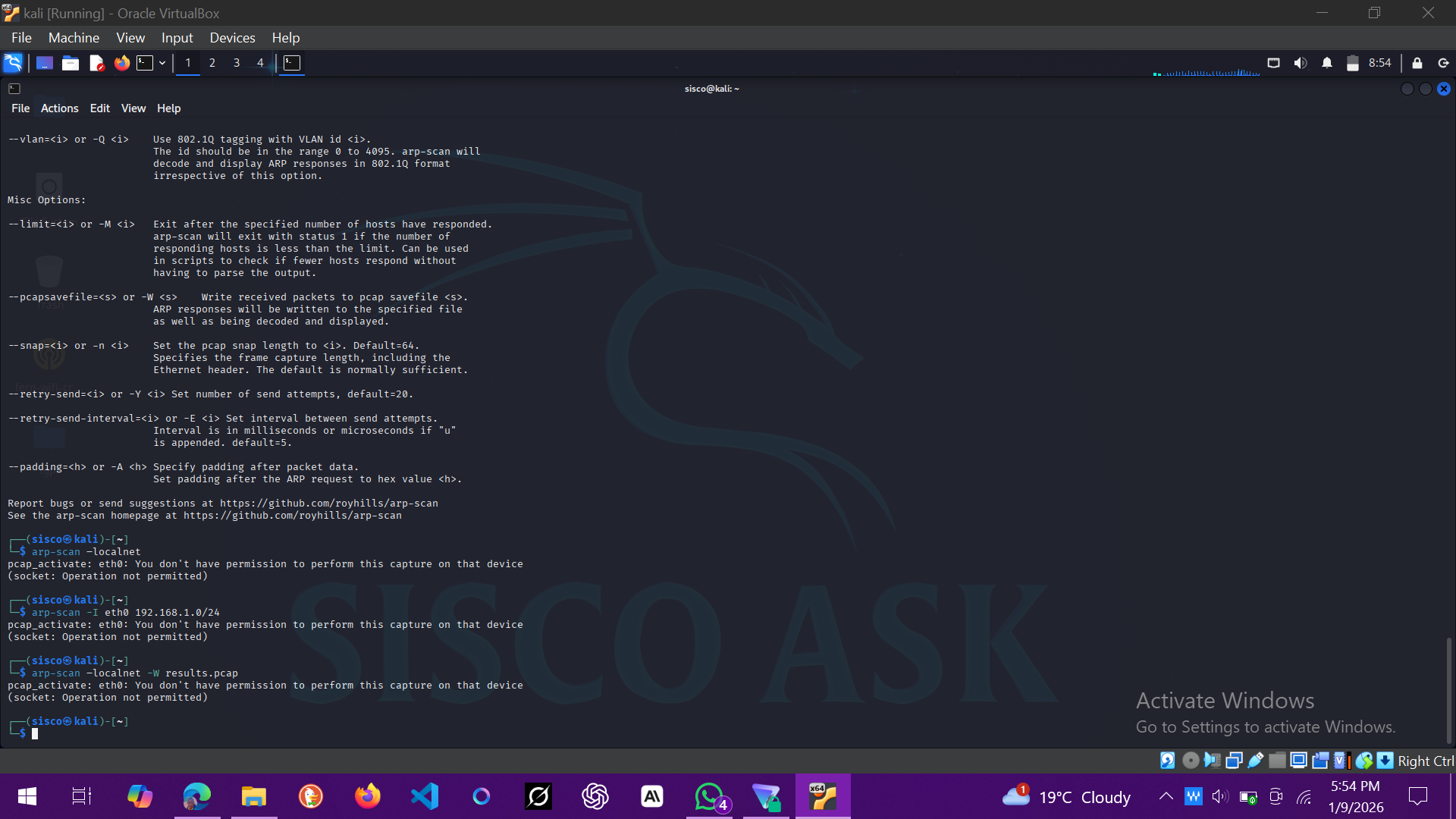1456x819 pixels.
Task: Click the Kali panel display icon
Action: point(1273,63)
